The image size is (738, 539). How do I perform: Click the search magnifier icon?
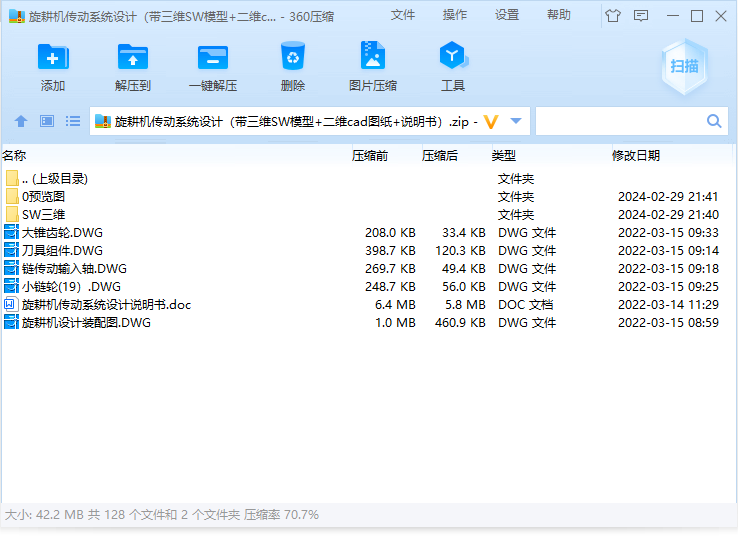pos(714,121)
